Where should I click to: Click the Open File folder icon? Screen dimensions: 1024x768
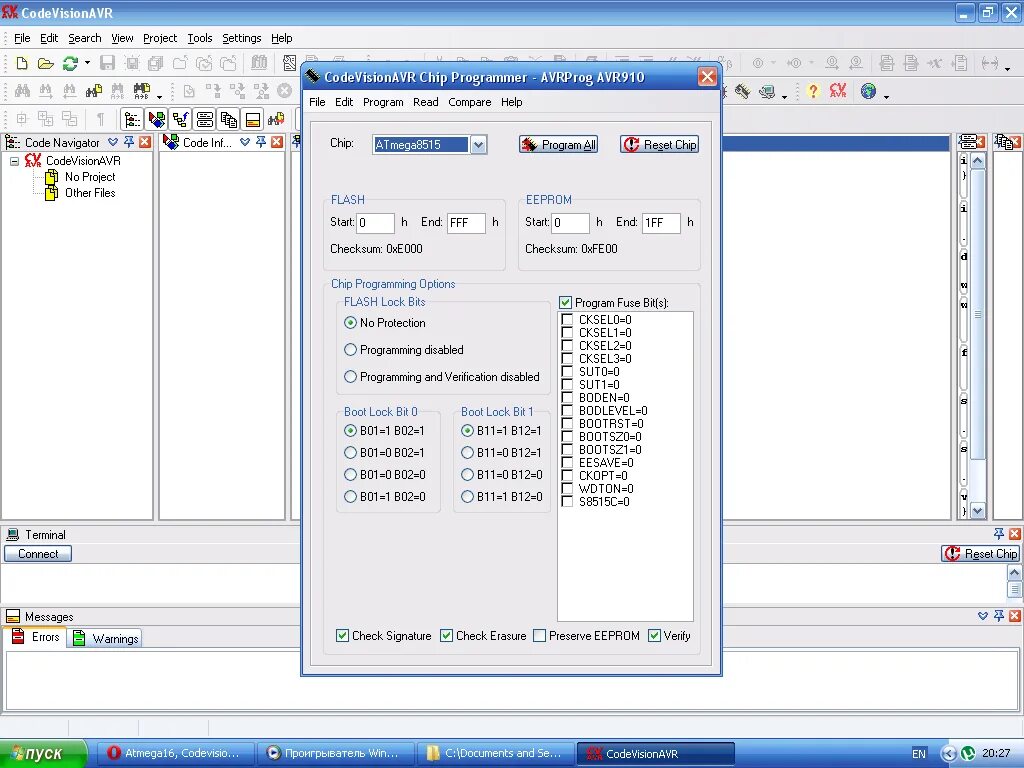tap(45, 63)
